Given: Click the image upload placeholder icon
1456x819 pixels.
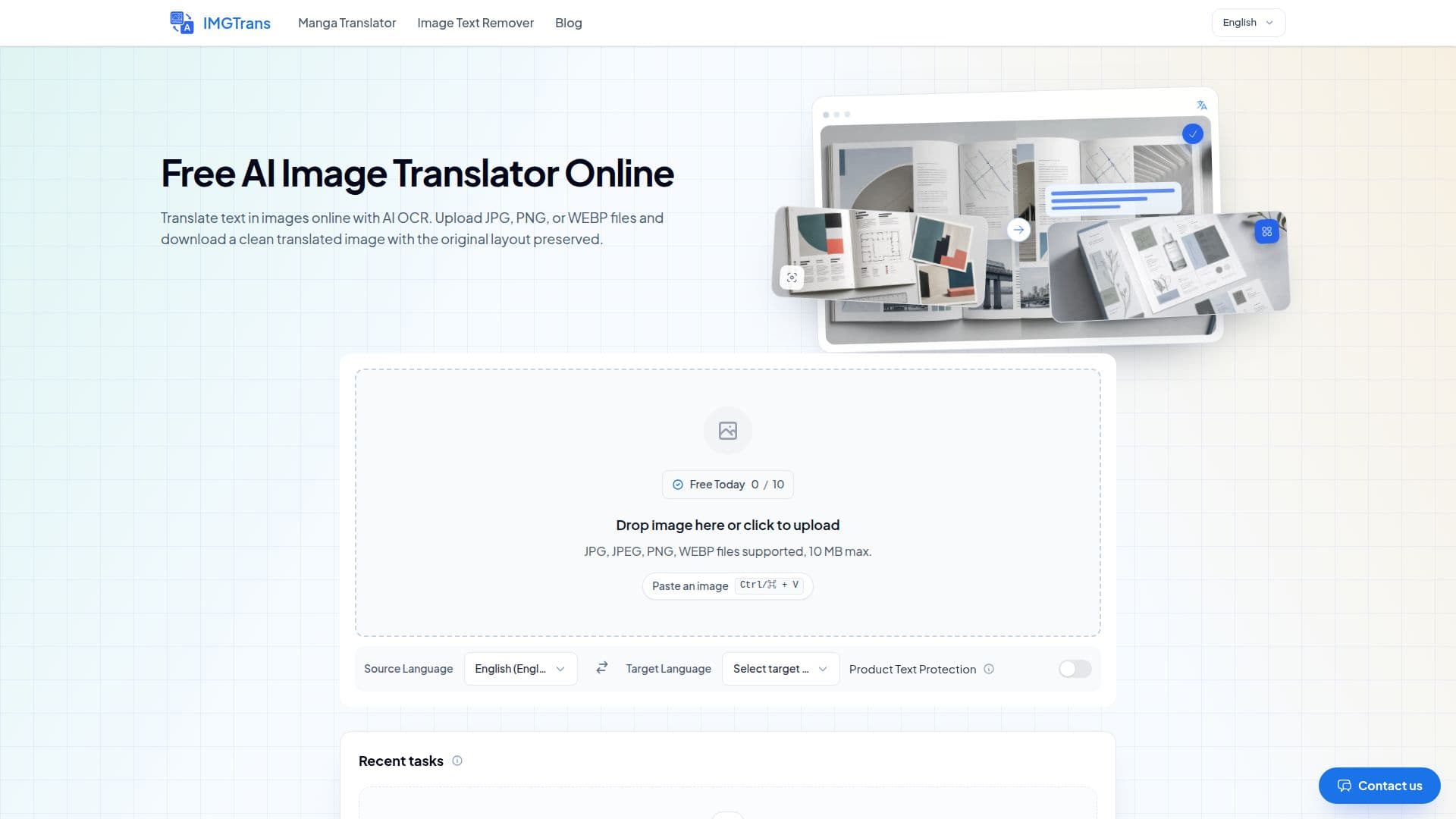Looking at the screenshot, I should pyautogui.click(x=728, y=431).
